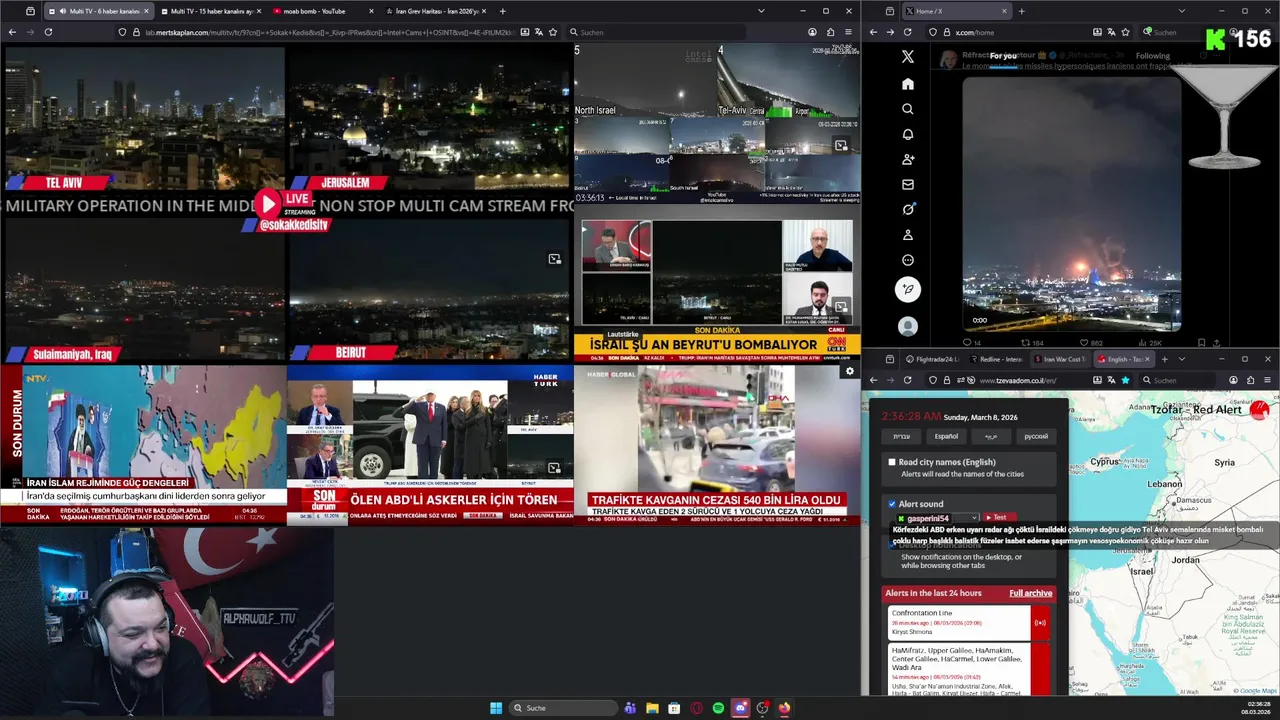Viewport: 1280px width, 720px height.
Task: Select the Jerusalem camera stream
Action: pos(429,118)
